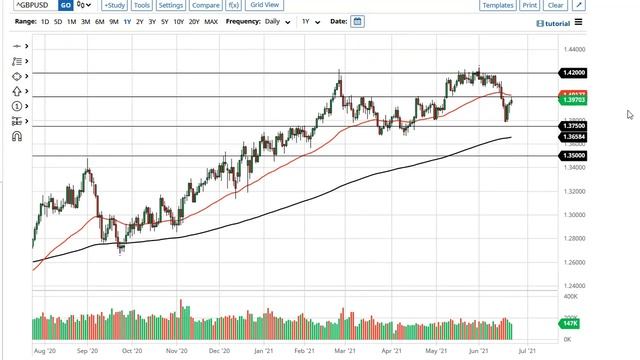The image size is (640, 360).
Task: Set range to 5Y
Action: pyautogui.click(x=164, y=22)
